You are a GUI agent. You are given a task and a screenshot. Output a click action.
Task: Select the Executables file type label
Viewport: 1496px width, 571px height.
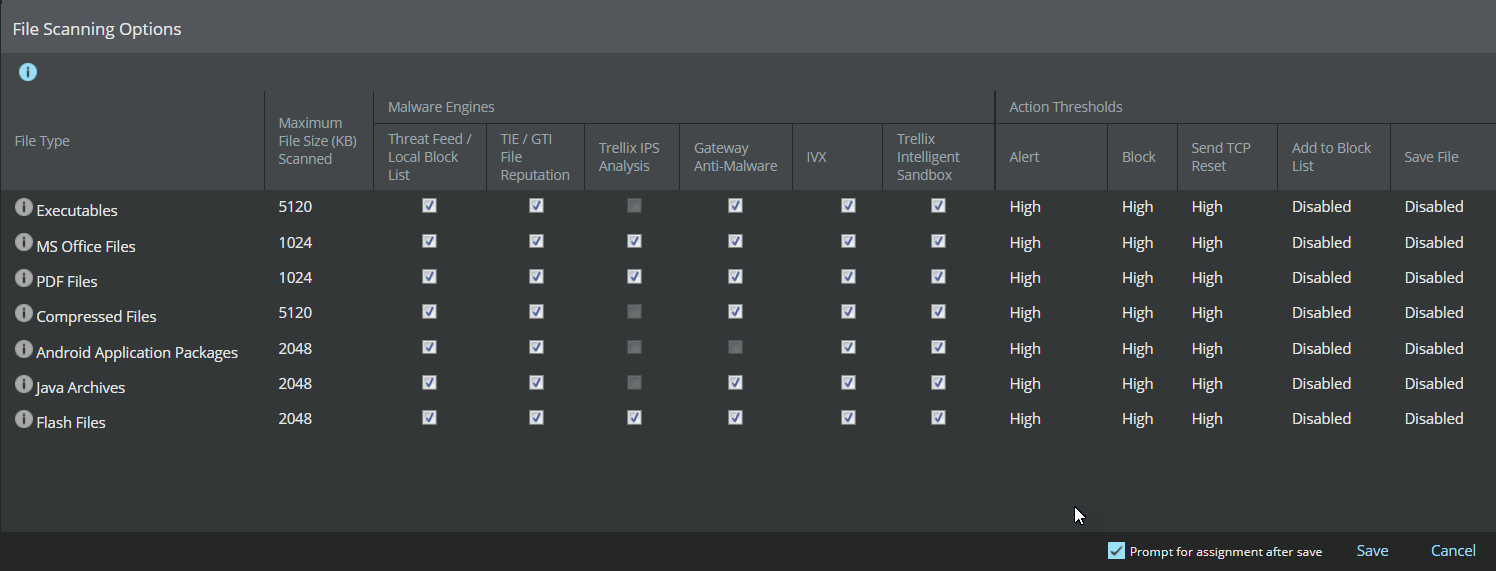pos(77,211)
